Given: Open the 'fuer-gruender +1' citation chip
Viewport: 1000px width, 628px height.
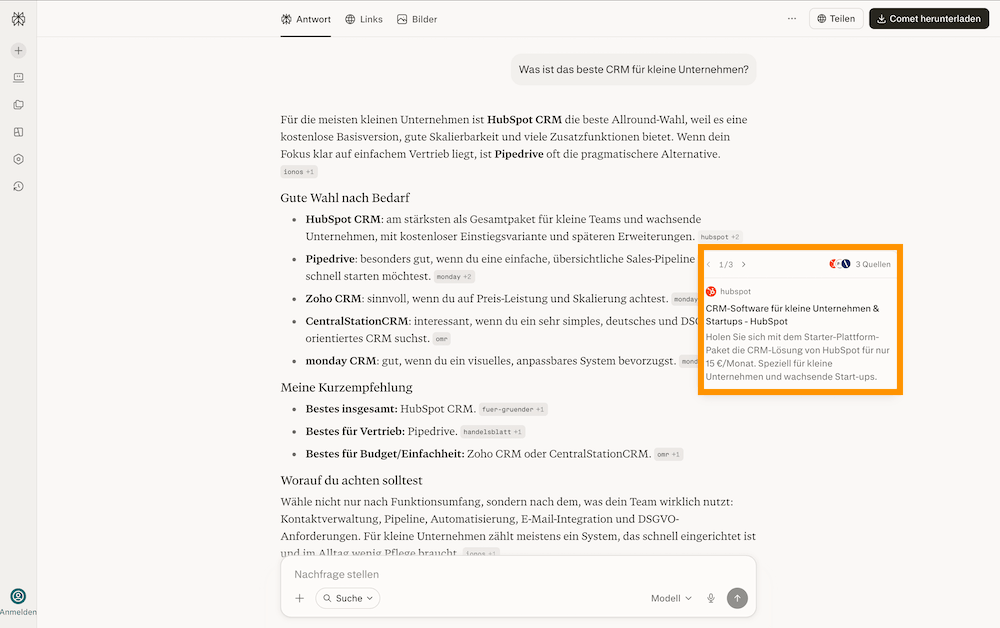Looking at the screenshot, I should pos(513,409).
